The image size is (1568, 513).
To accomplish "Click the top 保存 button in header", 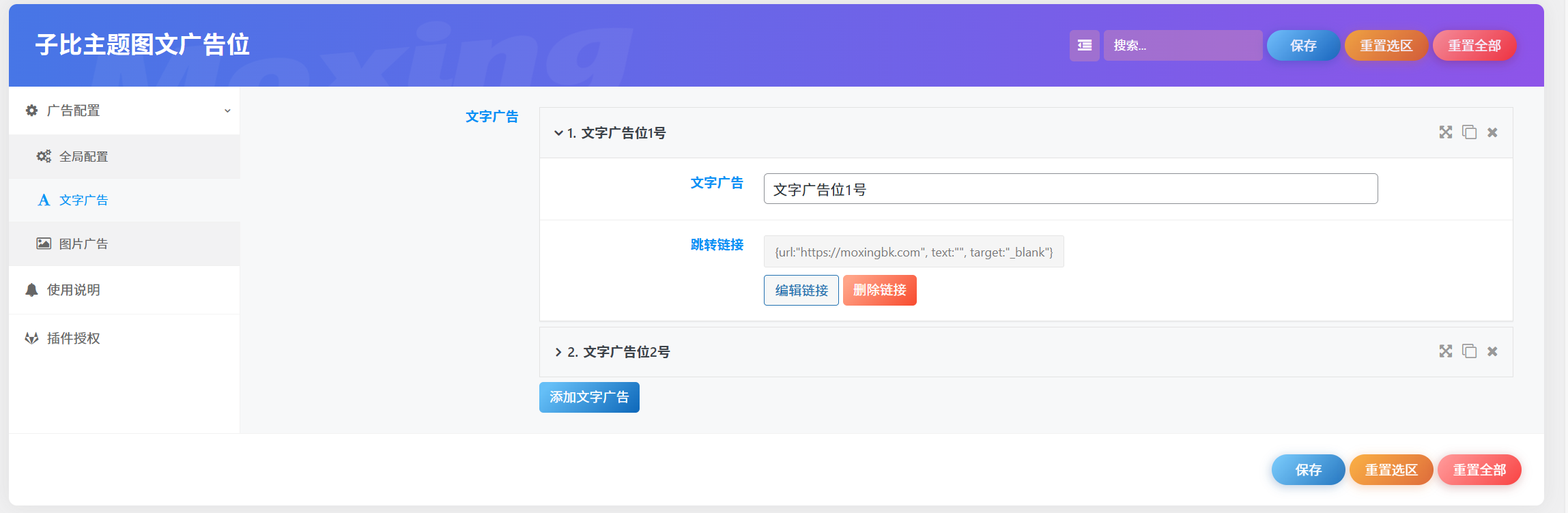I will pos(1302,46).
